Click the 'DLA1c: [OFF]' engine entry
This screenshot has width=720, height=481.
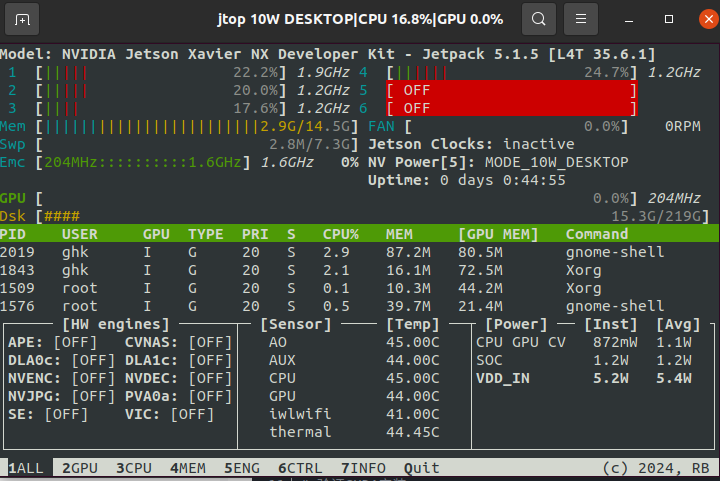179,360
